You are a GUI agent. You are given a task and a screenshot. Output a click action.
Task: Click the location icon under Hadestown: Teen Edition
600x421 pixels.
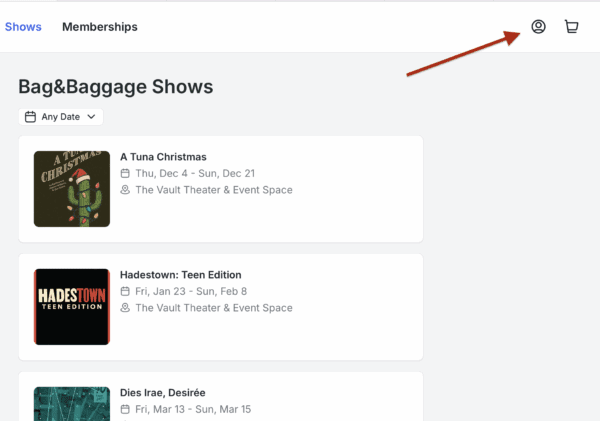tap(125, 308)
